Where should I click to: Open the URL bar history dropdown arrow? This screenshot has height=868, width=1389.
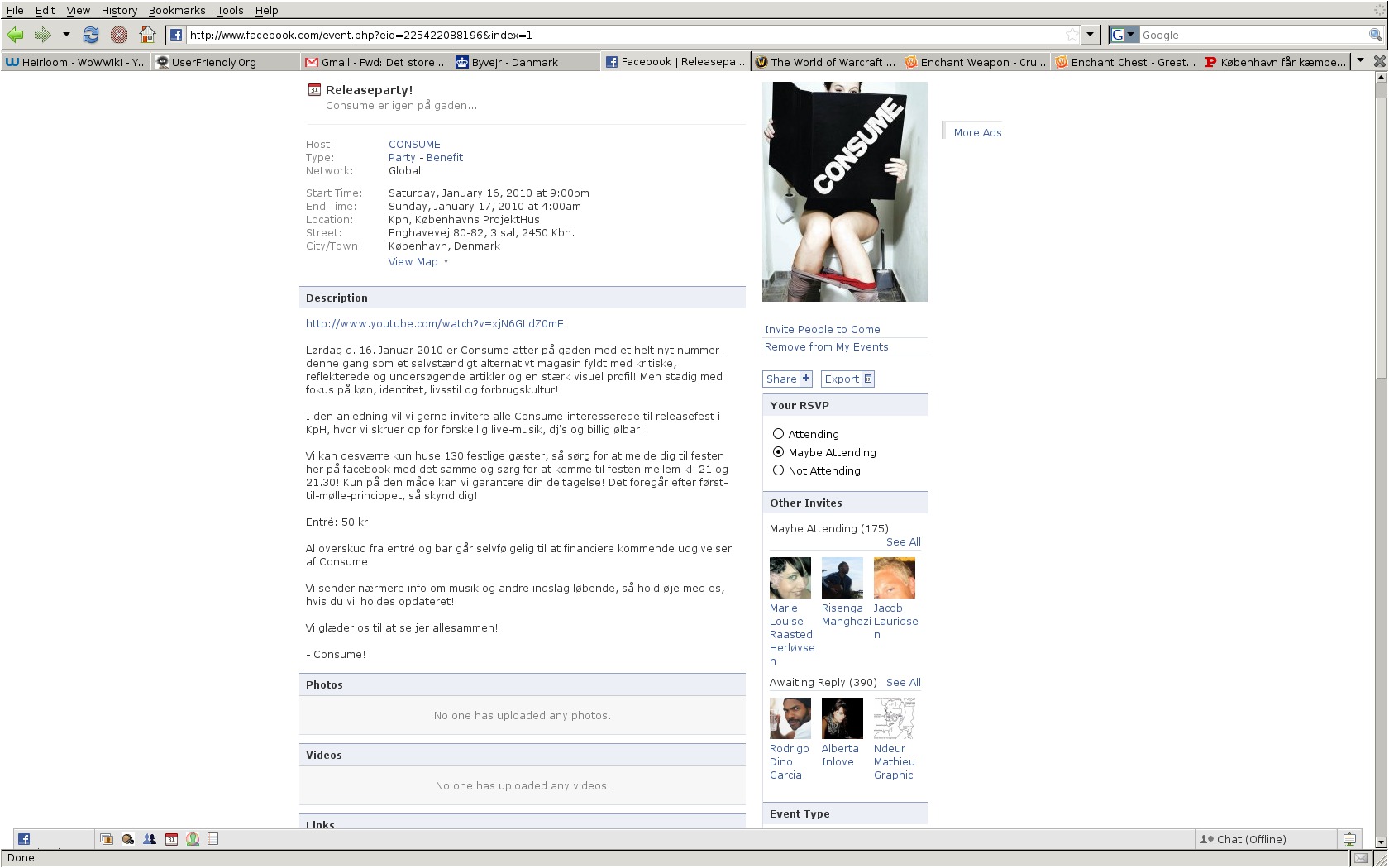coord(1091,35)
